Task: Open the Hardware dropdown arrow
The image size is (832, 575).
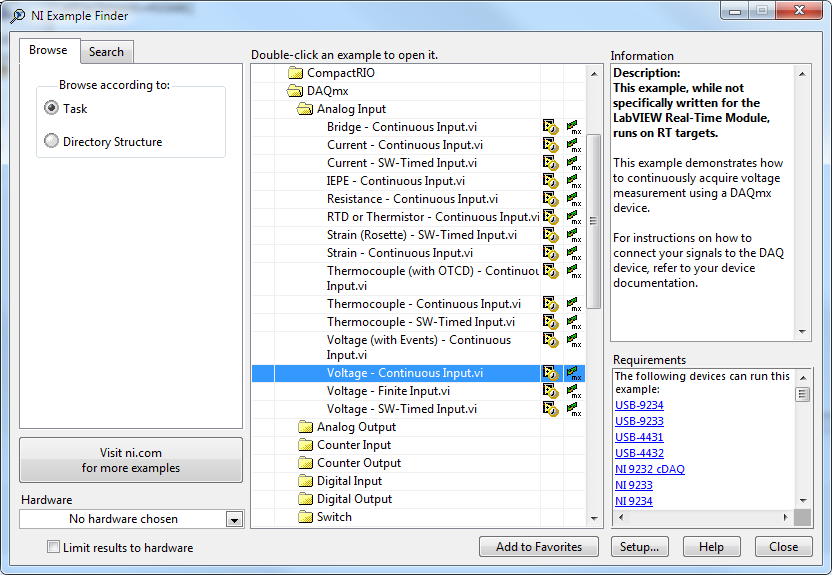Action: [x=234, y=519]
